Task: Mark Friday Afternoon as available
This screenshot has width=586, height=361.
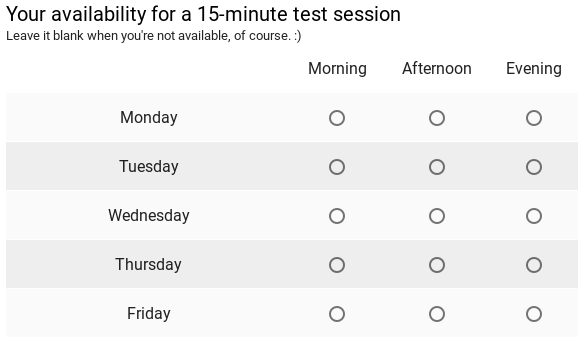Action: click(437, 314)
